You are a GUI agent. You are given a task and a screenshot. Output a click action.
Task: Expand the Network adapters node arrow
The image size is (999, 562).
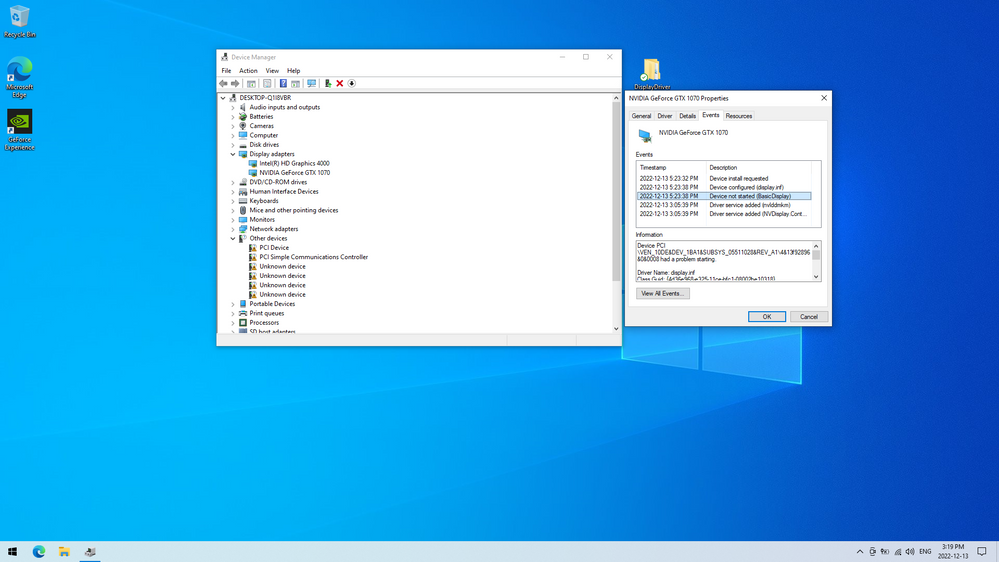tap(233, 229)
